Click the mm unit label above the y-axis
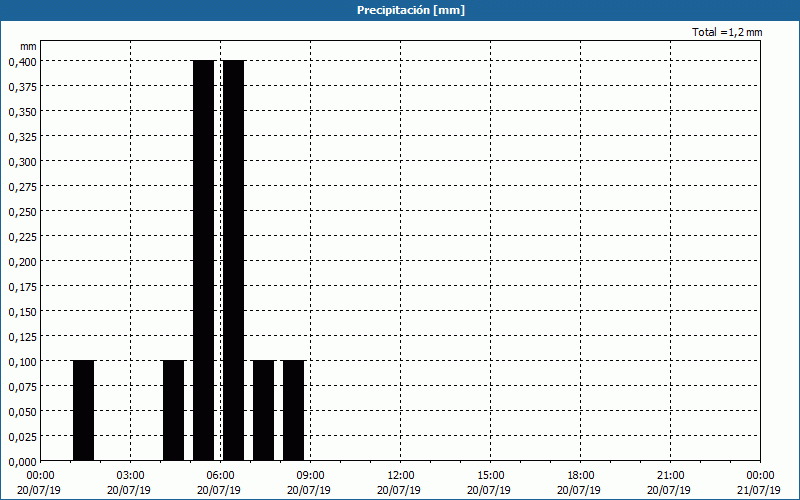Screen dimensions: 800x500 click(28, 46)
